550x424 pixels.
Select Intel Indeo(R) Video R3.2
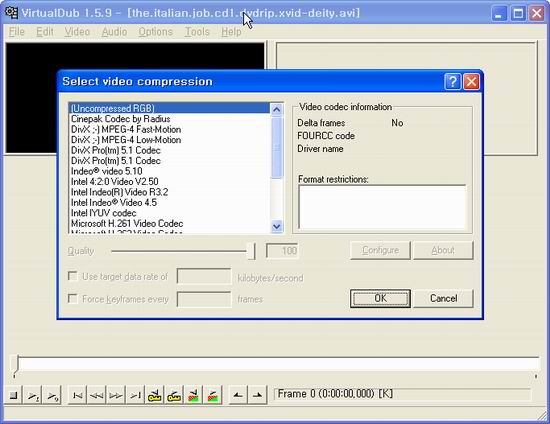(x=170, y=192)
